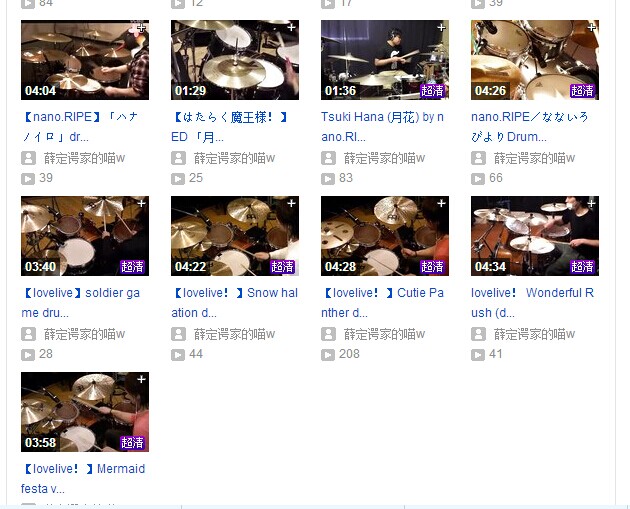The image size is (630, 509).
Task: Add nano.RIPE ハナノイロ video to queue with plus icon
Action: pos(141,28)
